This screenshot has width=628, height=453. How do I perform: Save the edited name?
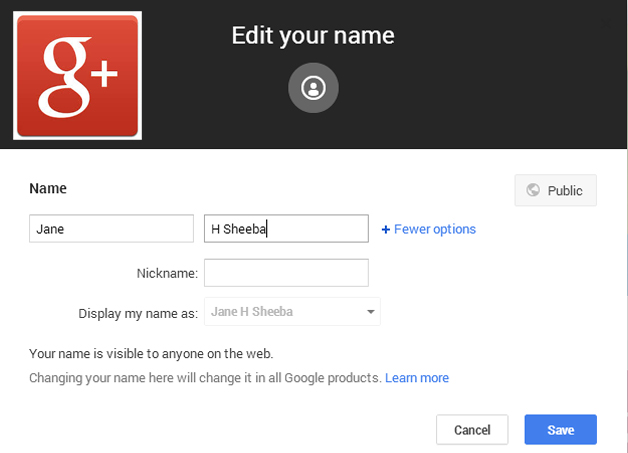click(x=561, y=430)
